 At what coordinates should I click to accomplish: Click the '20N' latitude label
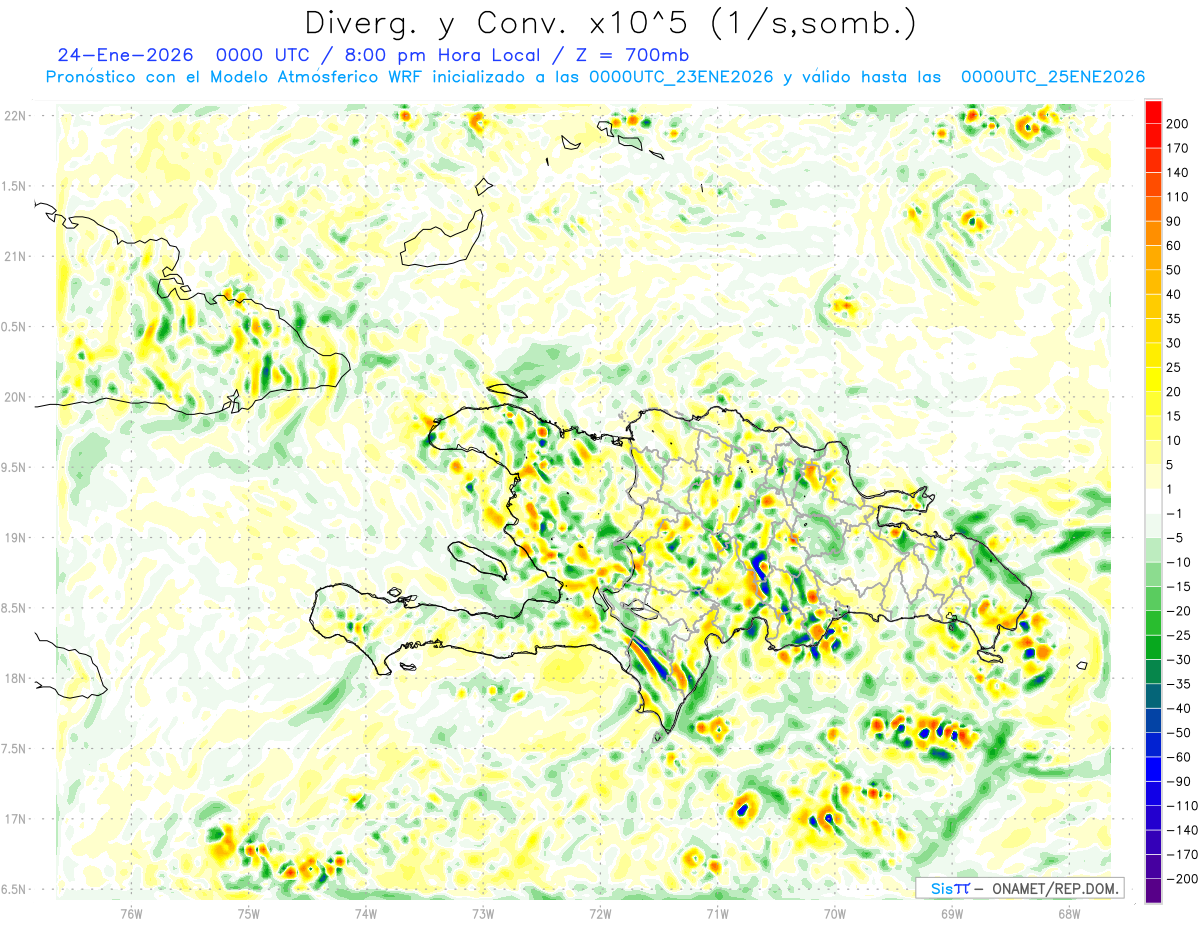coord(14,397)
